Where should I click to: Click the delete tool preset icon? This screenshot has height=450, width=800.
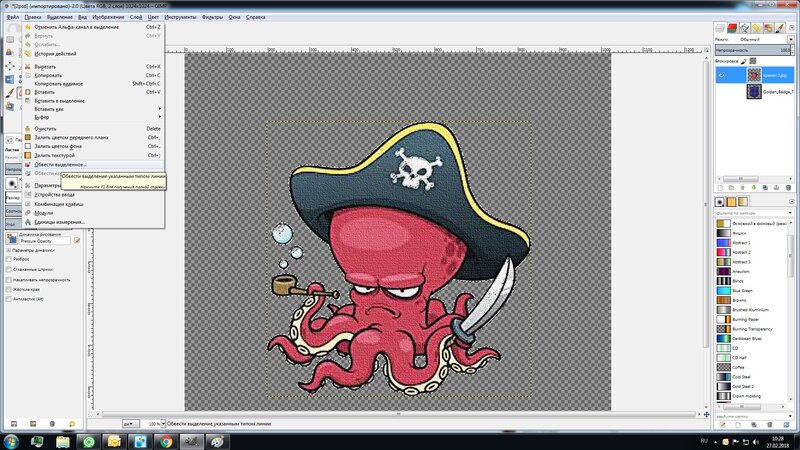pos(52,424)
